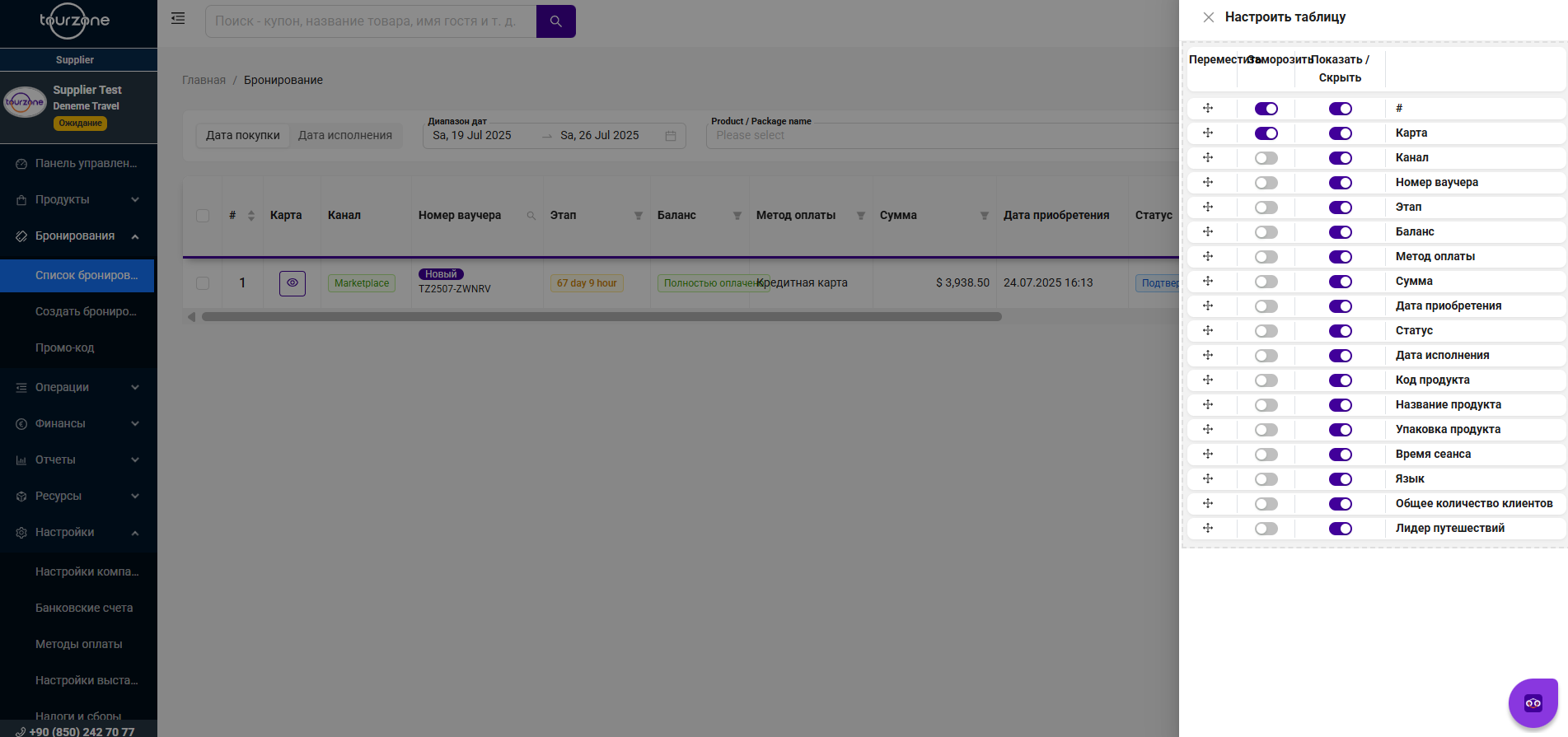Hide the Дата приобретения column

pos(1341,306)
